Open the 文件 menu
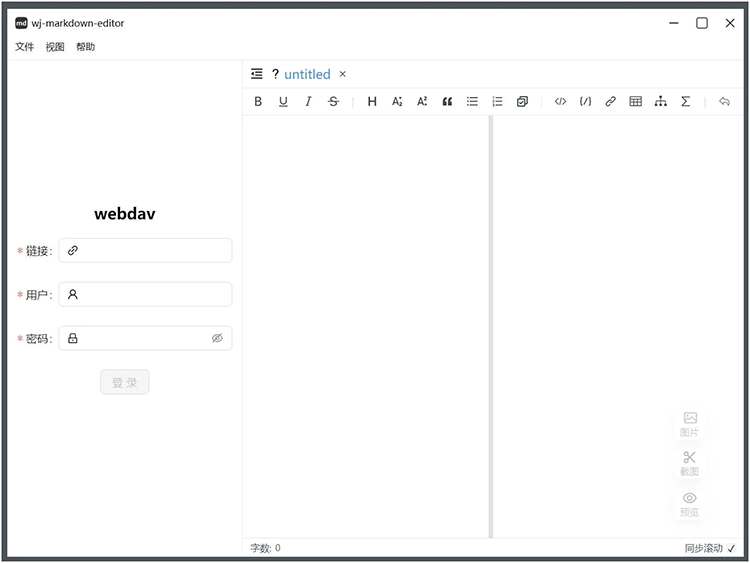This screenshot has width=750, height=563. 24,47
